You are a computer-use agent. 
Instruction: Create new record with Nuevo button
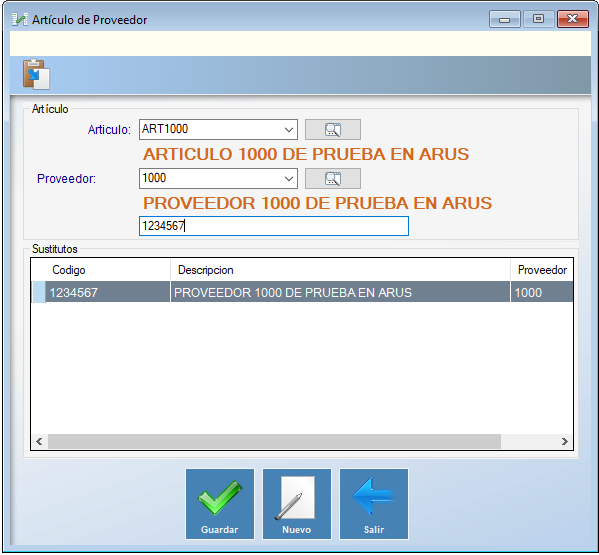296,504
